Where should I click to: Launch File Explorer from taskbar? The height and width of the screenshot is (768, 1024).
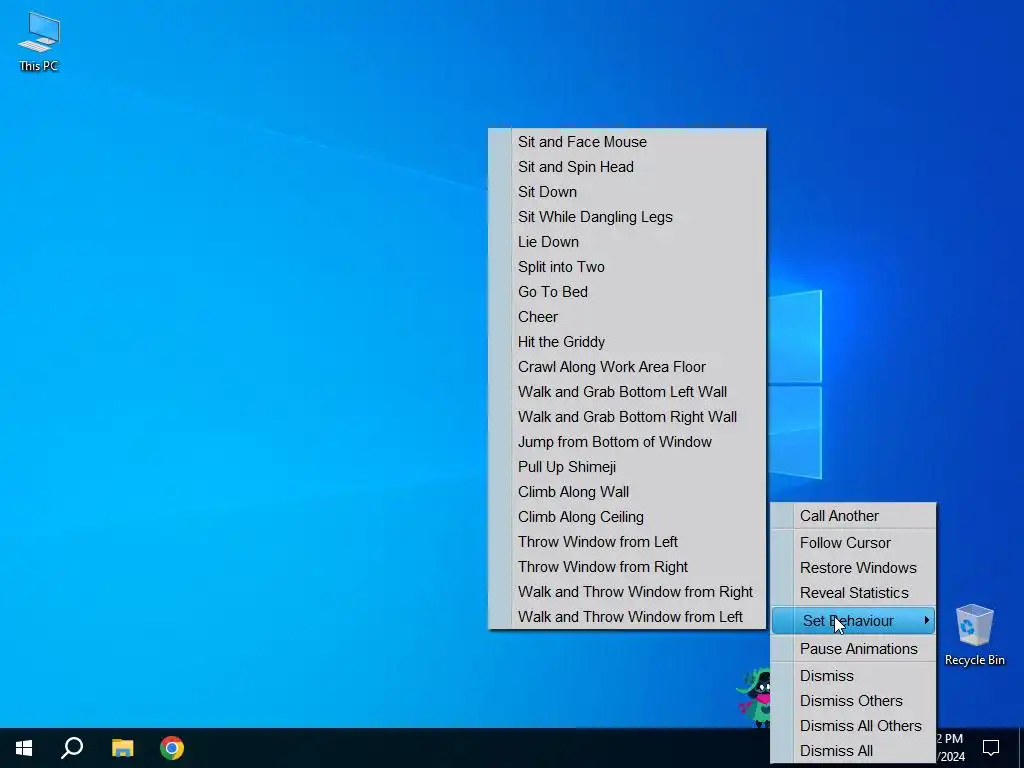[122, 748]
